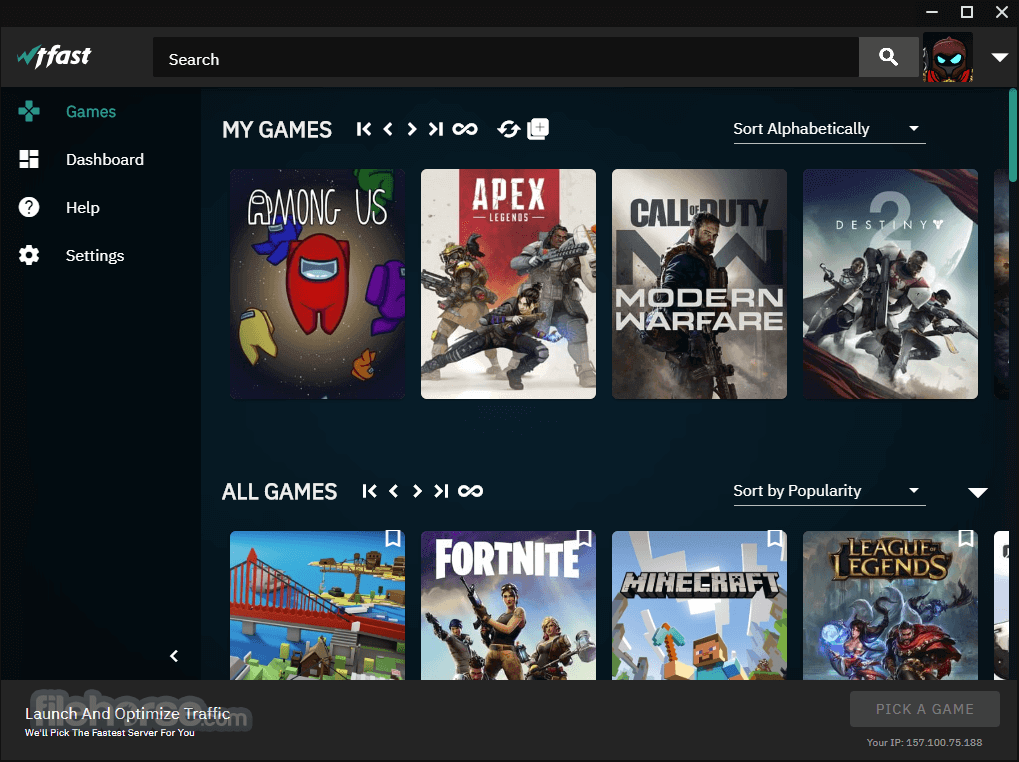Collapse All Games section with triangle
The height and width of the screenshot is (762, 1019).
coord(977,492)
